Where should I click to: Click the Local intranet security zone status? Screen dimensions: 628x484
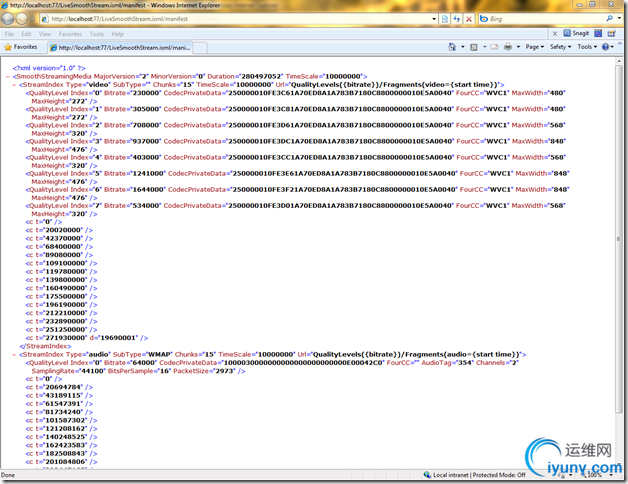(475, 475)
